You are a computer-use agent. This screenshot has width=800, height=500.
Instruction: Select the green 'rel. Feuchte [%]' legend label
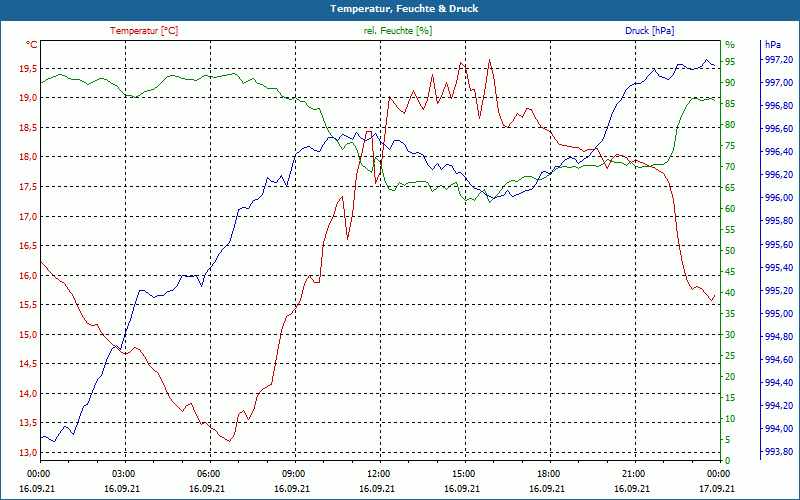point(397,31)
